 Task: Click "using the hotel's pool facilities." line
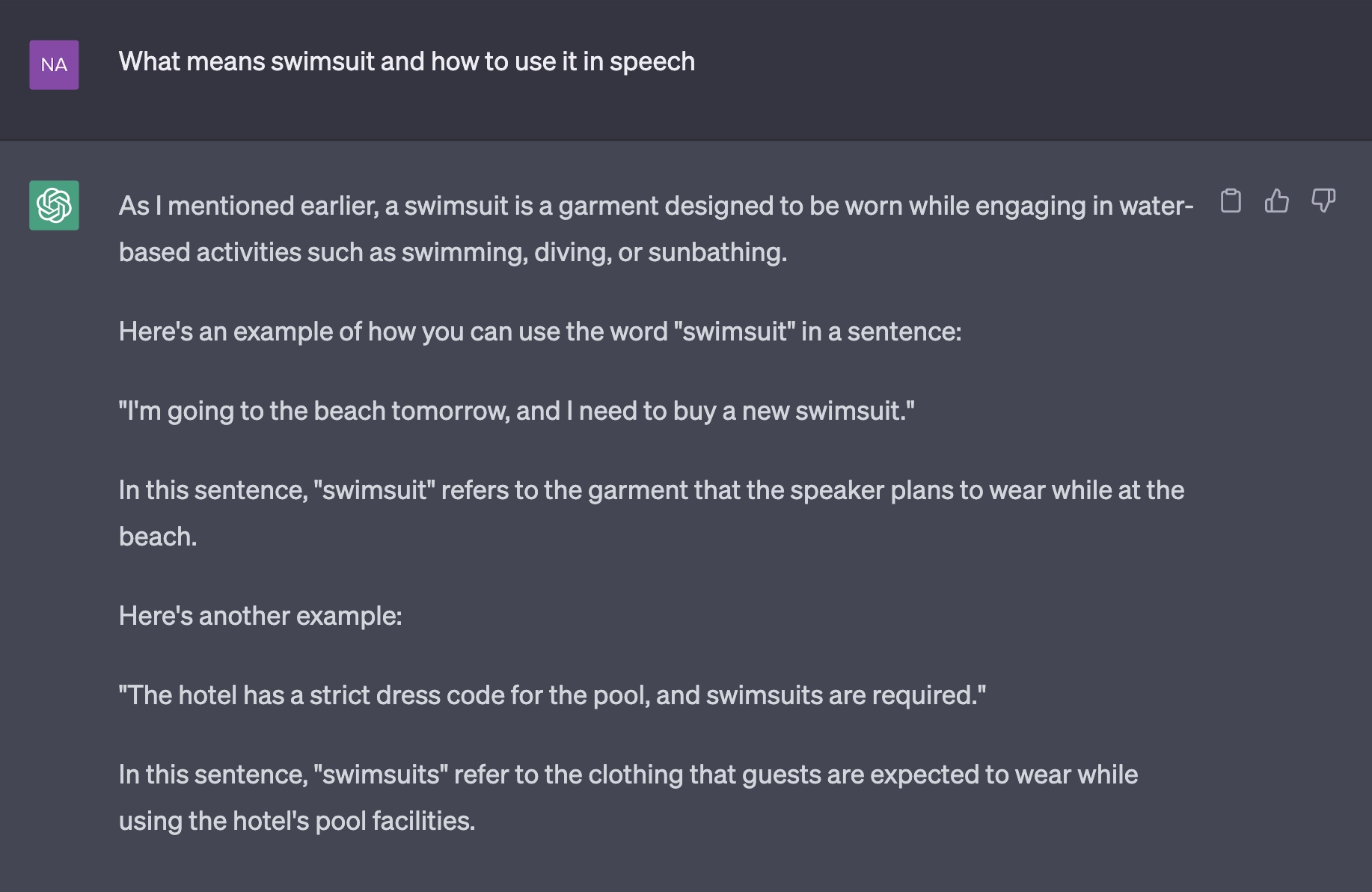[x=297, y=821]
